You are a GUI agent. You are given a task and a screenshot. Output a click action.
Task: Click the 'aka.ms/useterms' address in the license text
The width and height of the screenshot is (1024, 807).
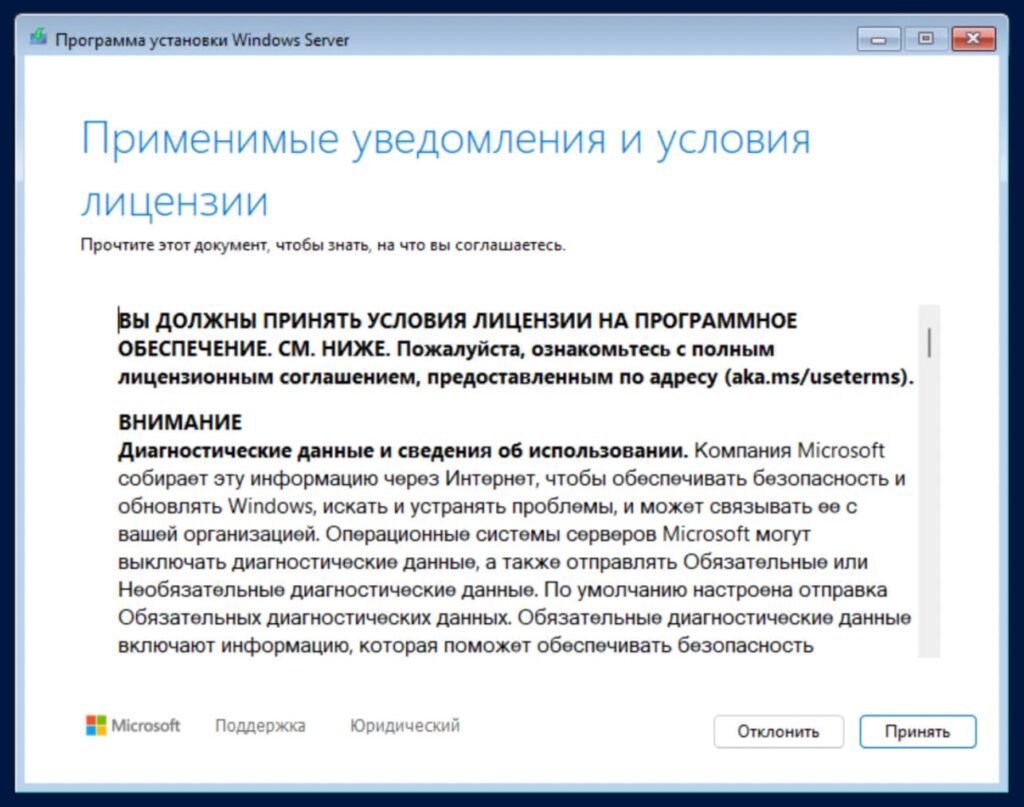point(816,377)
